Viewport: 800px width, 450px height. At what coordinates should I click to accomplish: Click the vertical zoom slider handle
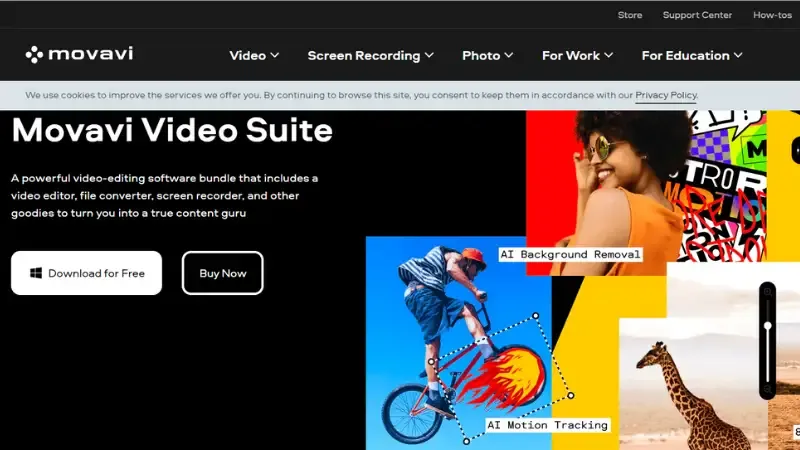point(767,326)
